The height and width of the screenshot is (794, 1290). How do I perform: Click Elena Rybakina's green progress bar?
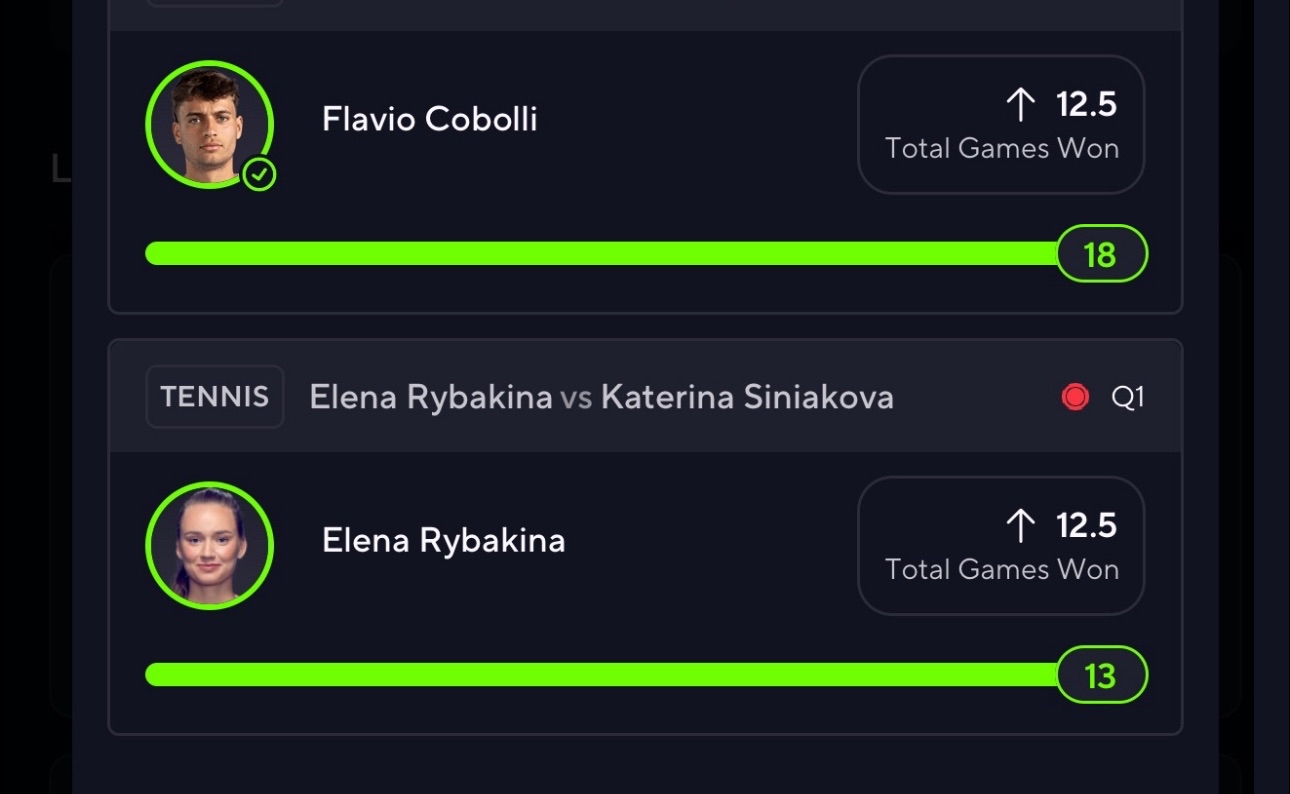(600, 675)
